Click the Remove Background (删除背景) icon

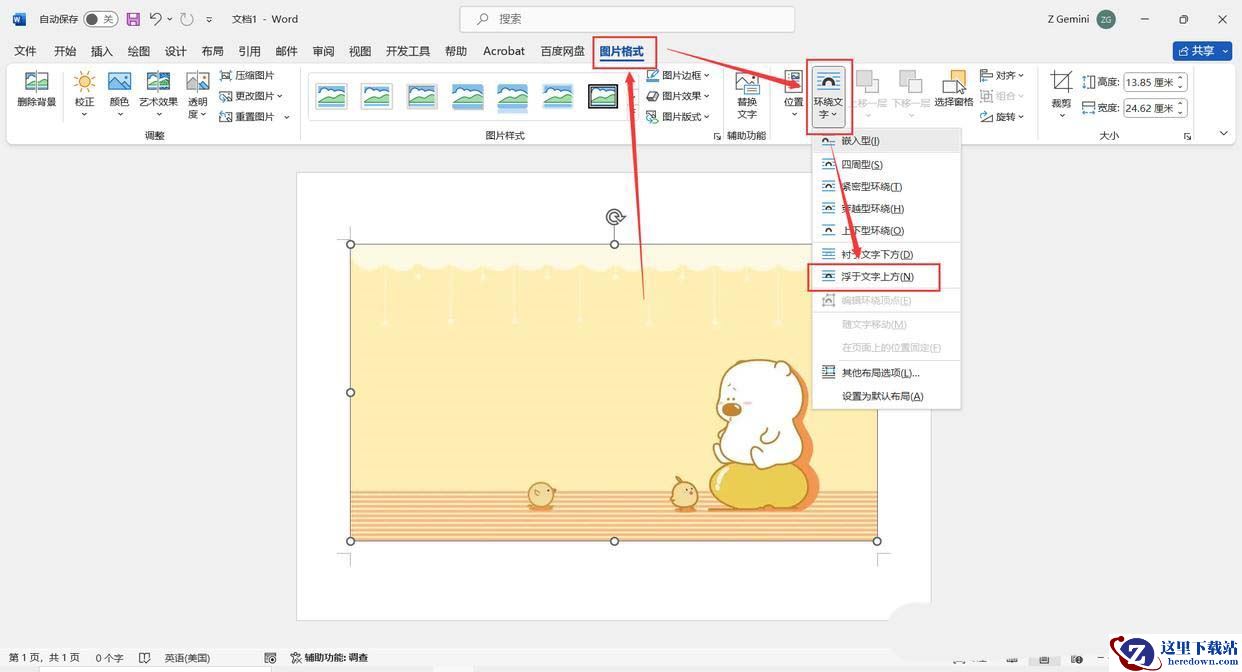tap(37, 89)
